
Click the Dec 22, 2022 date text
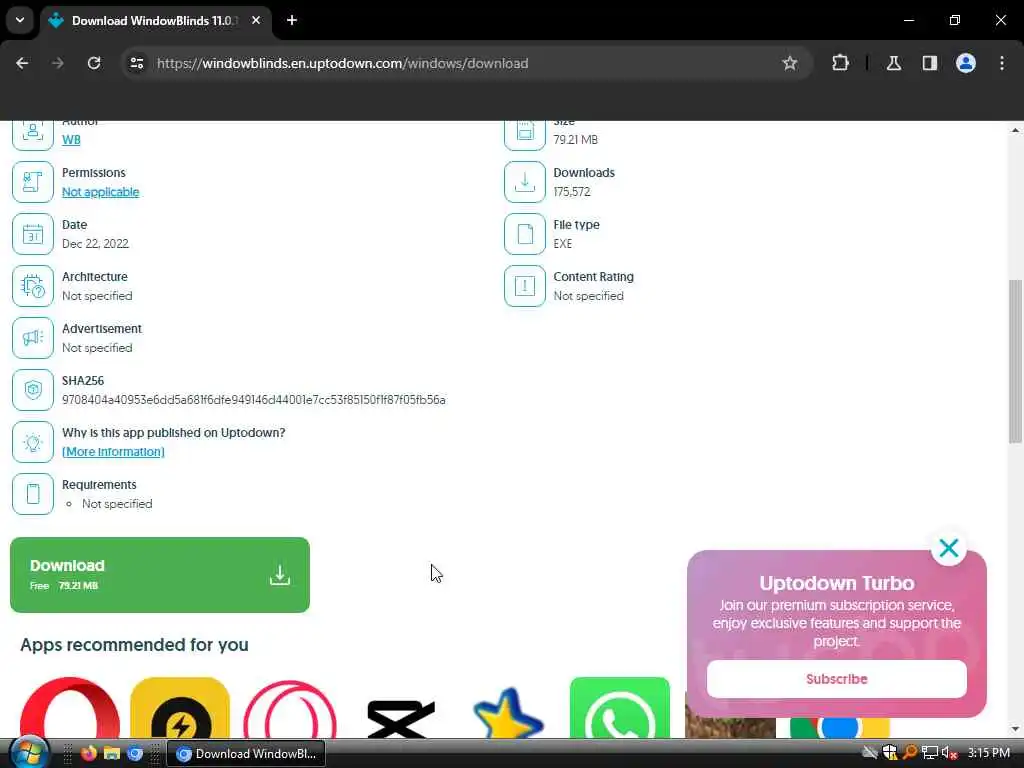coord(95,244)
